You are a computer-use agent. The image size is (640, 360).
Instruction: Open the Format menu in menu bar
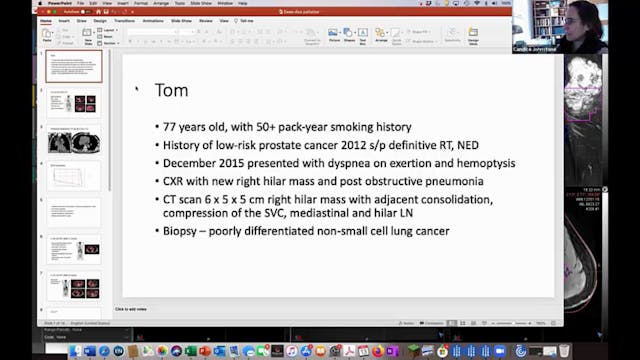[141, 3]
